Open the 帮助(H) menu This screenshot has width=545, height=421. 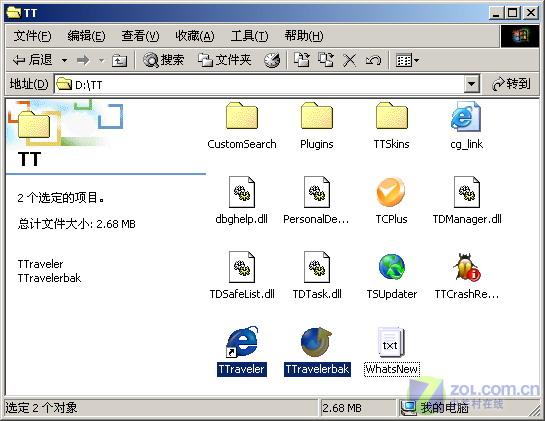click(304, 36)
